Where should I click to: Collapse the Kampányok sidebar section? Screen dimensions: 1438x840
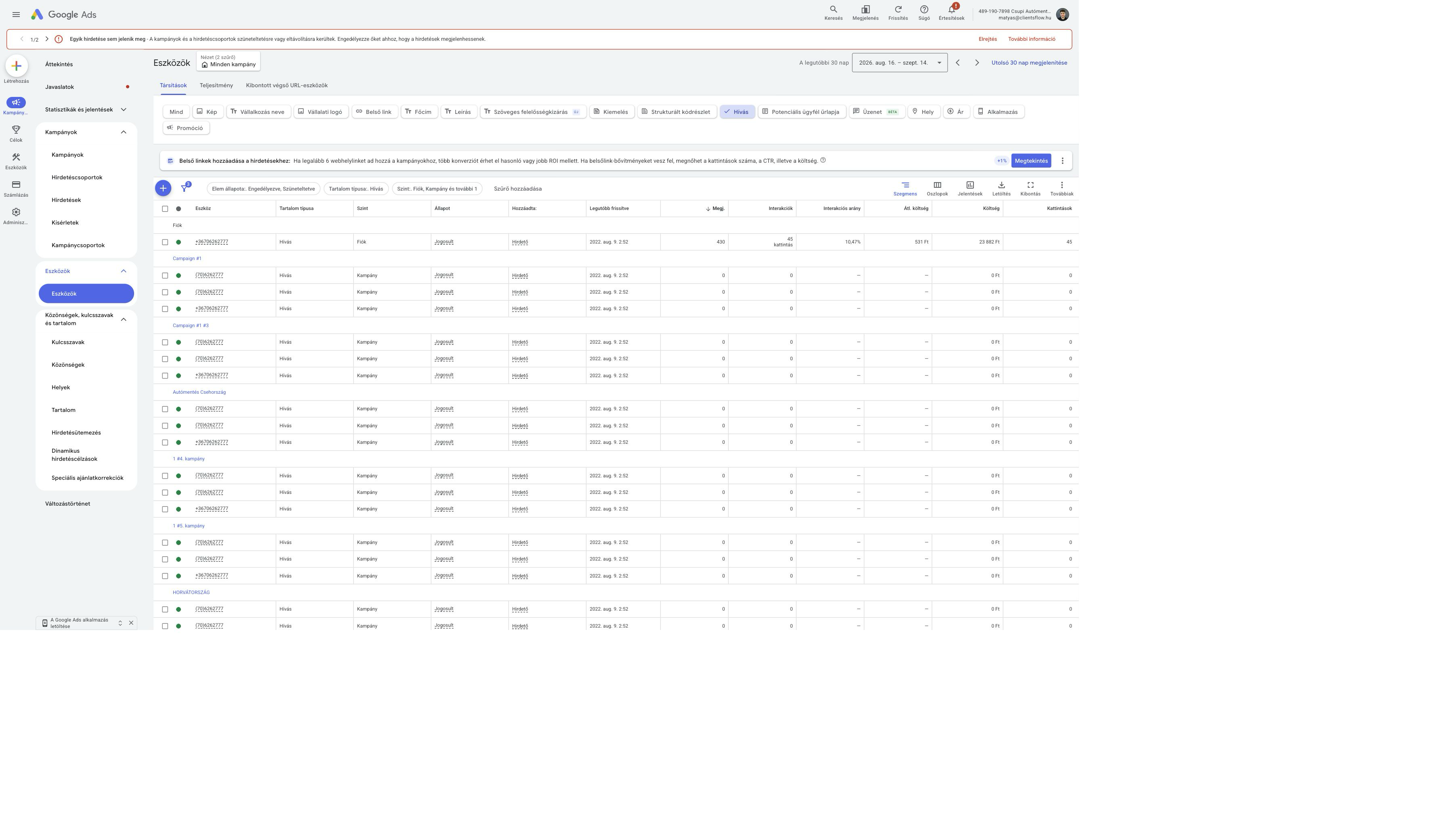click(x=123, y=132)
